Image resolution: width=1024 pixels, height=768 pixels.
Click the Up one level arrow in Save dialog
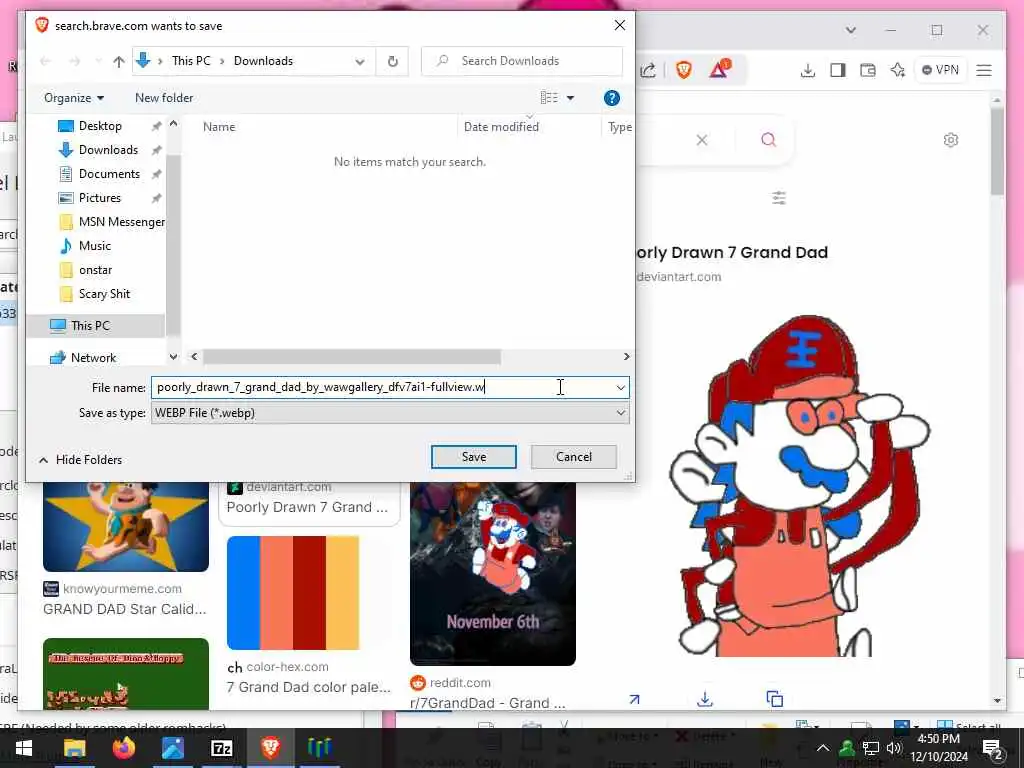[x=118, y=61]
